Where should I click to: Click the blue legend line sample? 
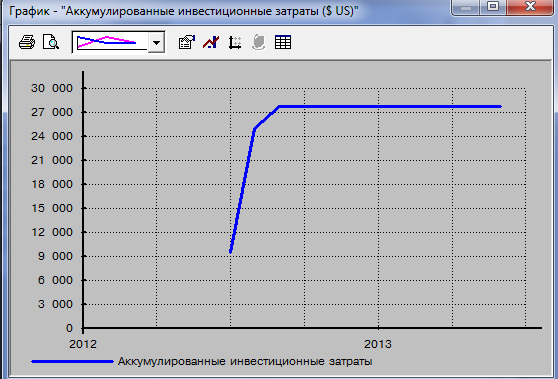72,362
